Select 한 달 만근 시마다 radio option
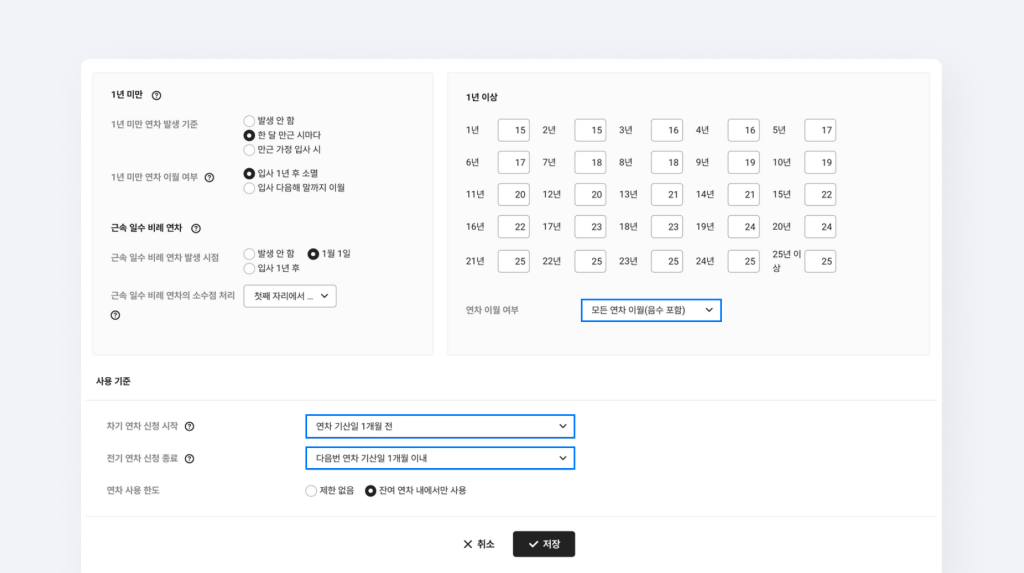1024x573 pixels. point(249,135)
